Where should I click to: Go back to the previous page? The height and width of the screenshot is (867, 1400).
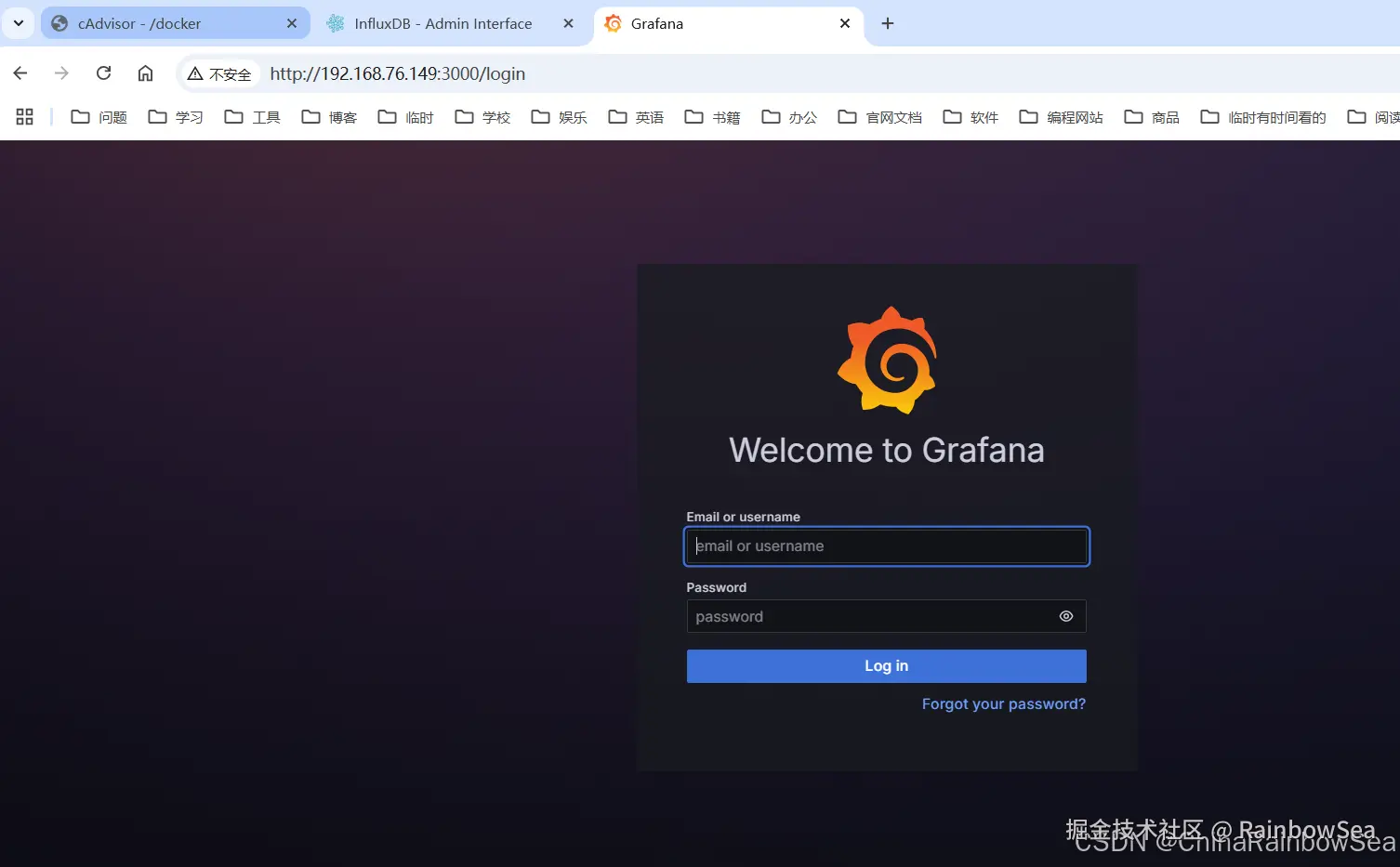click(20, 73)
